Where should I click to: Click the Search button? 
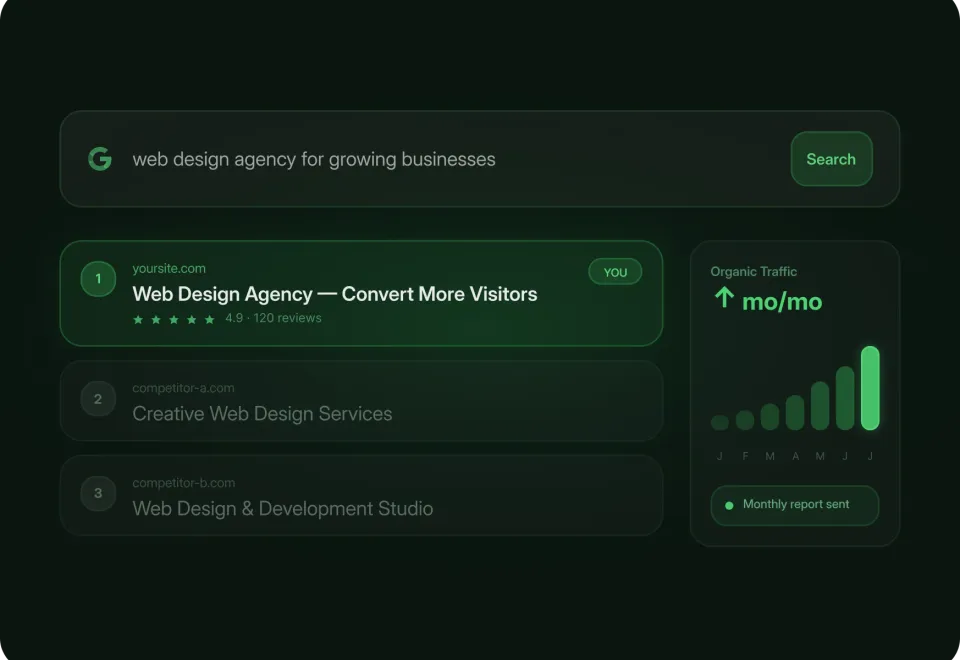[x=831, y=159]
